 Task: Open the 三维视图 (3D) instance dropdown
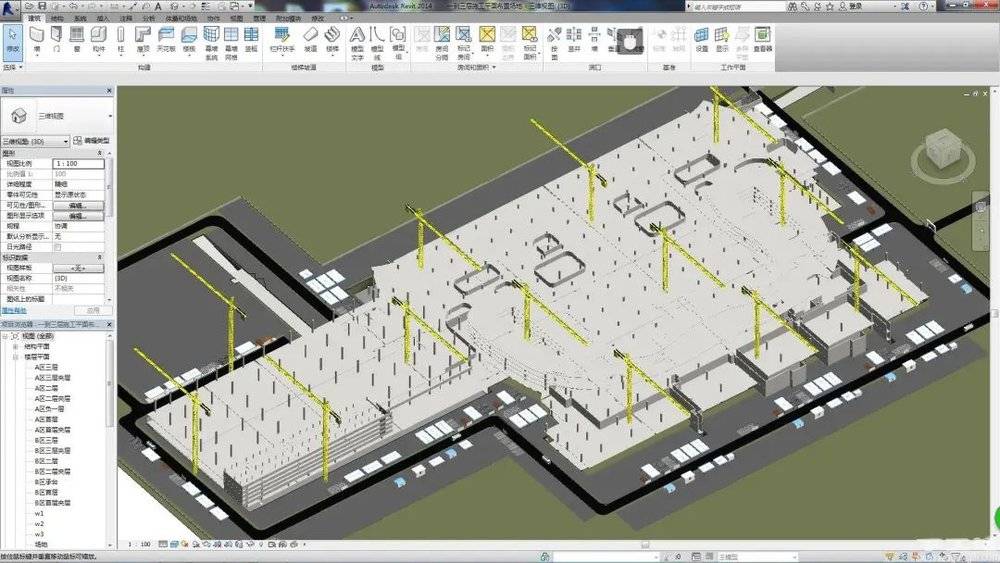pyautogui.click(x=35, y=141)
